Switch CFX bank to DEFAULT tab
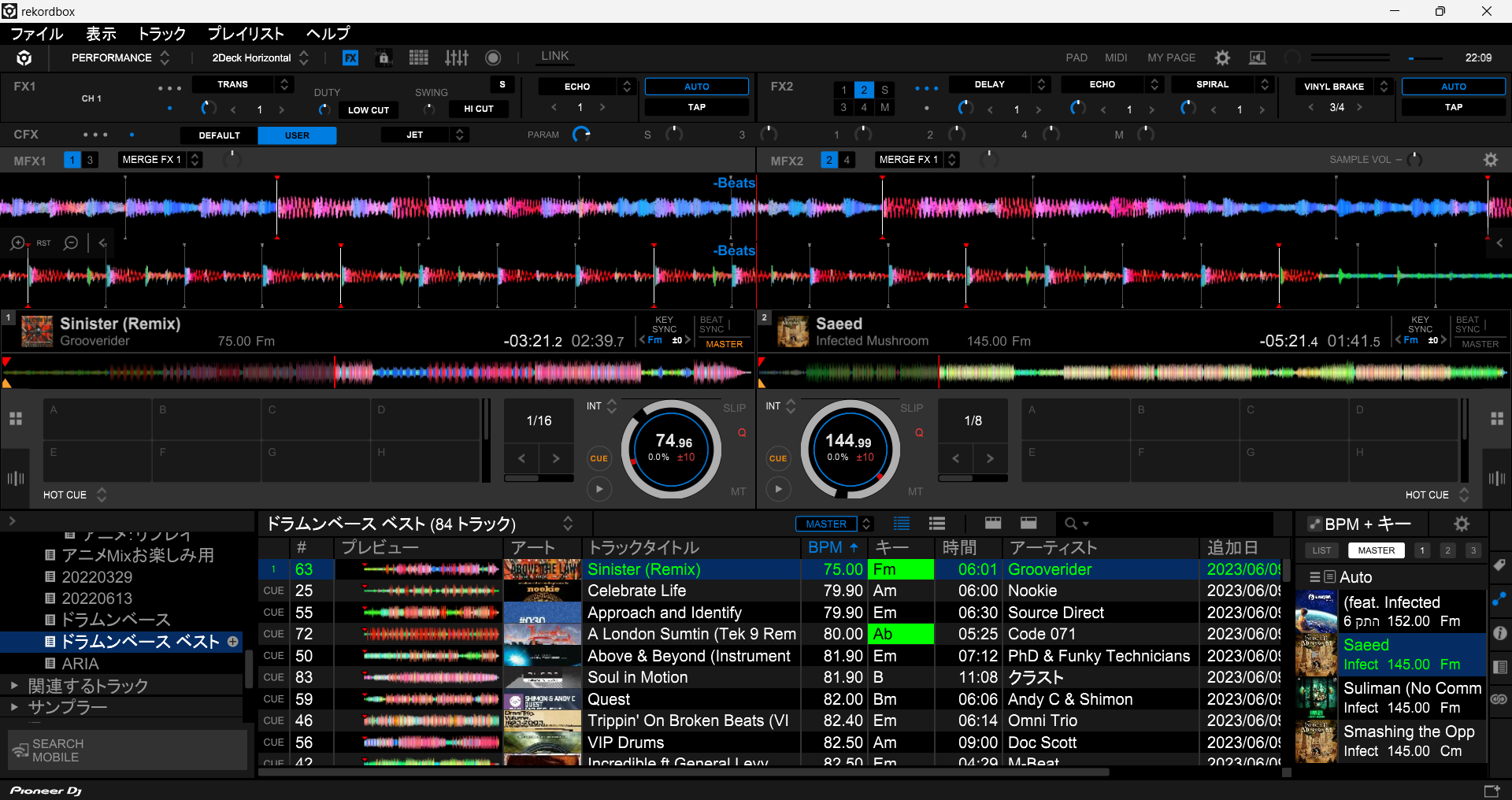Screen dimensions: 1512x800 pyautogui.click(x=219, y=135)
